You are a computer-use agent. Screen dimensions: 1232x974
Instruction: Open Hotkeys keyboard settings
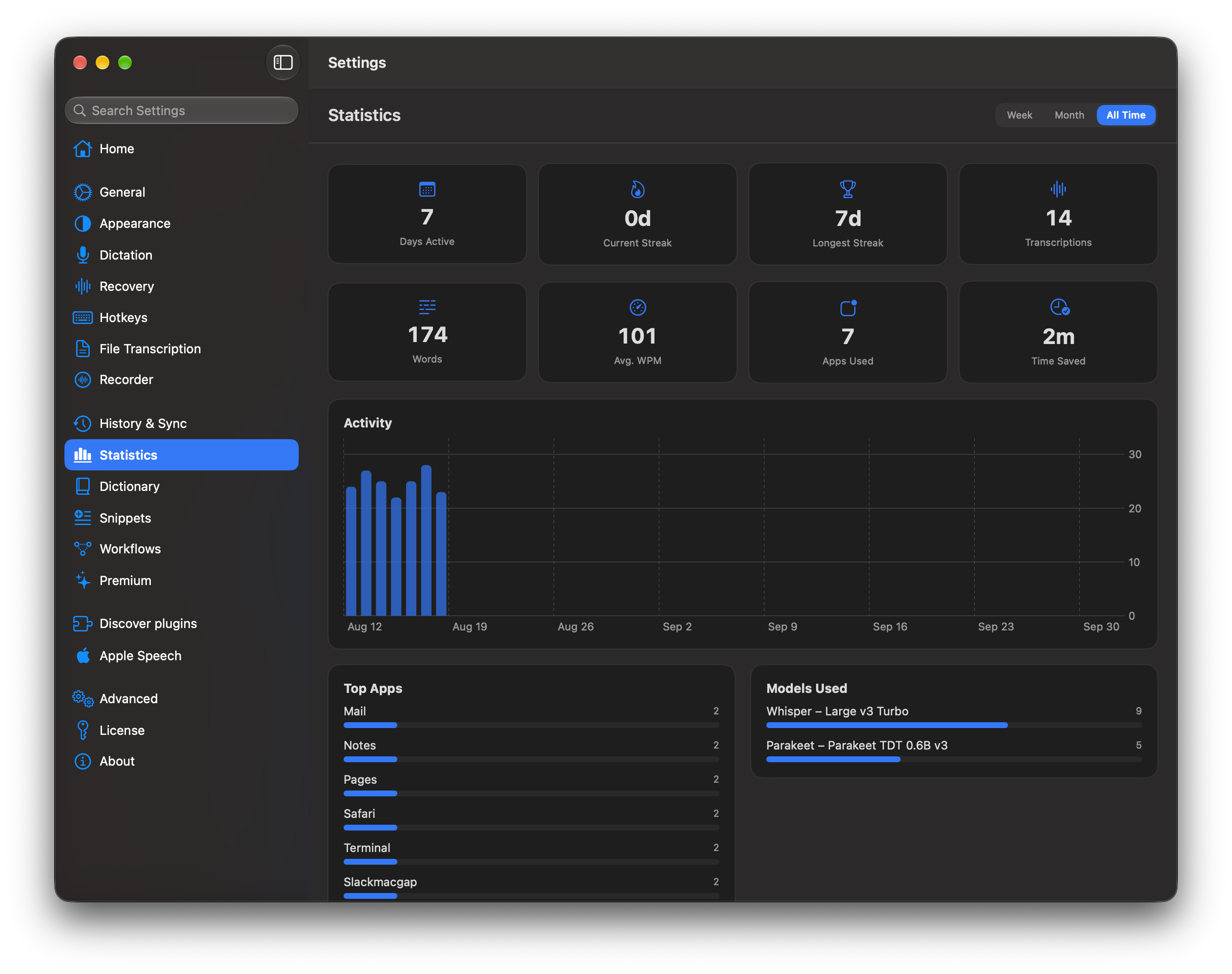click(x=182, y=318)
